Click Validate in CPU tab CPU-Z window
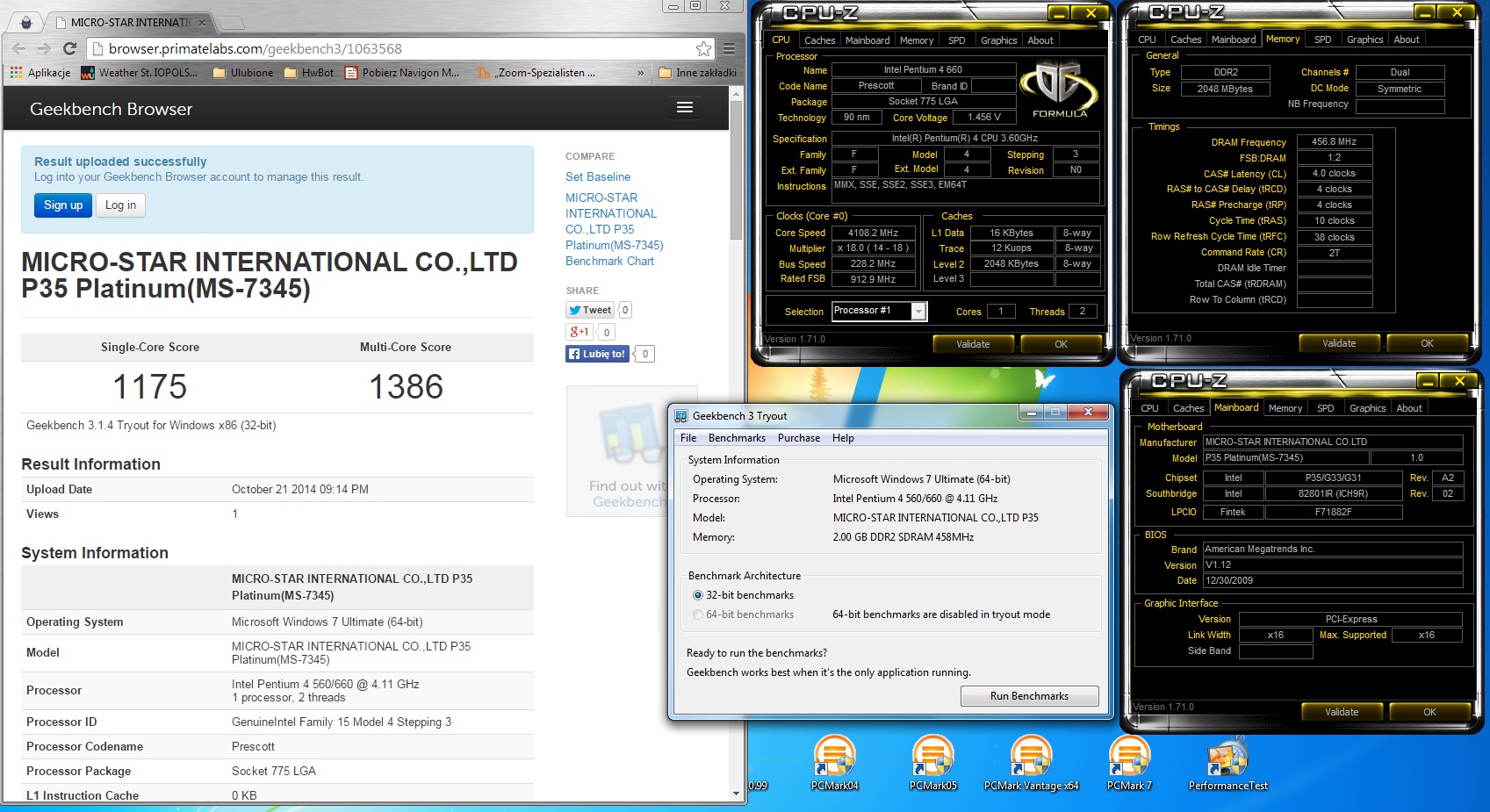1490x812 pixels. (x=973, y=344)
